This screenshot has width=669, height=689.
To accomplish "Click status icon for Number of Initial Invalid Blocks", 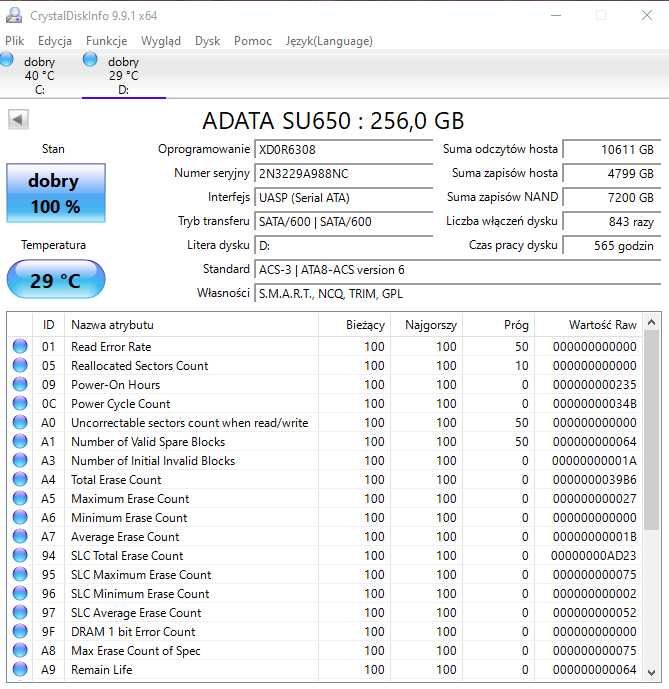I will pos(20,461).
